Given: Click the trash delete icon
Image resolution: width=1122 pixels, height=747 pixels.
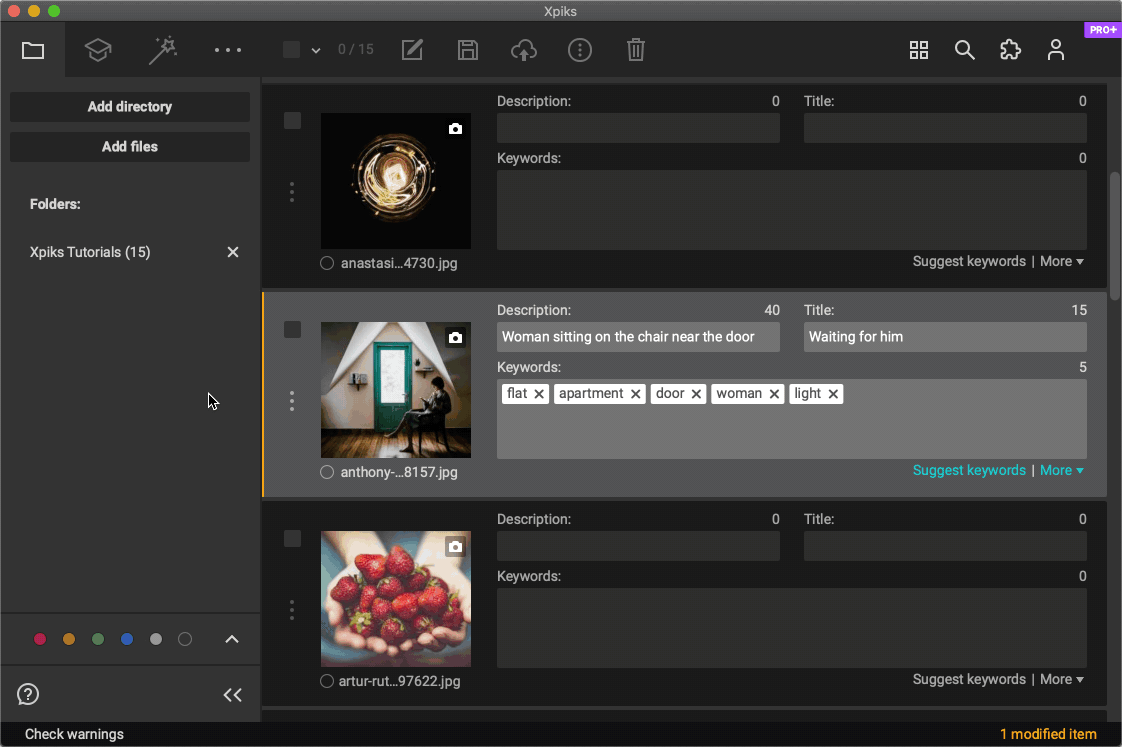Looking at the screenshot, I should pos(636,50).
